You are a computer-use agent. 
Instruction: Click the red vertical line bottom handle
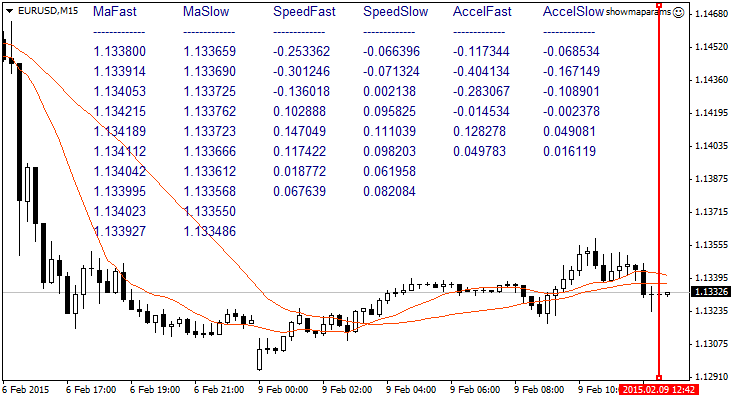(x=659, y=377)
